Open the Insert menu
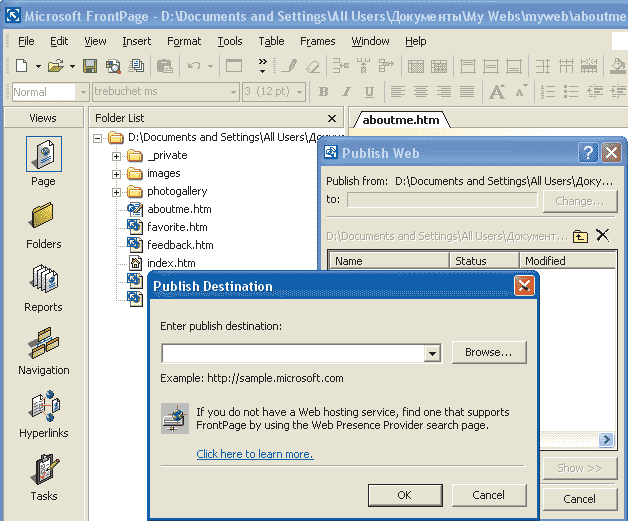628x521 pixels. tap(137, 41)
